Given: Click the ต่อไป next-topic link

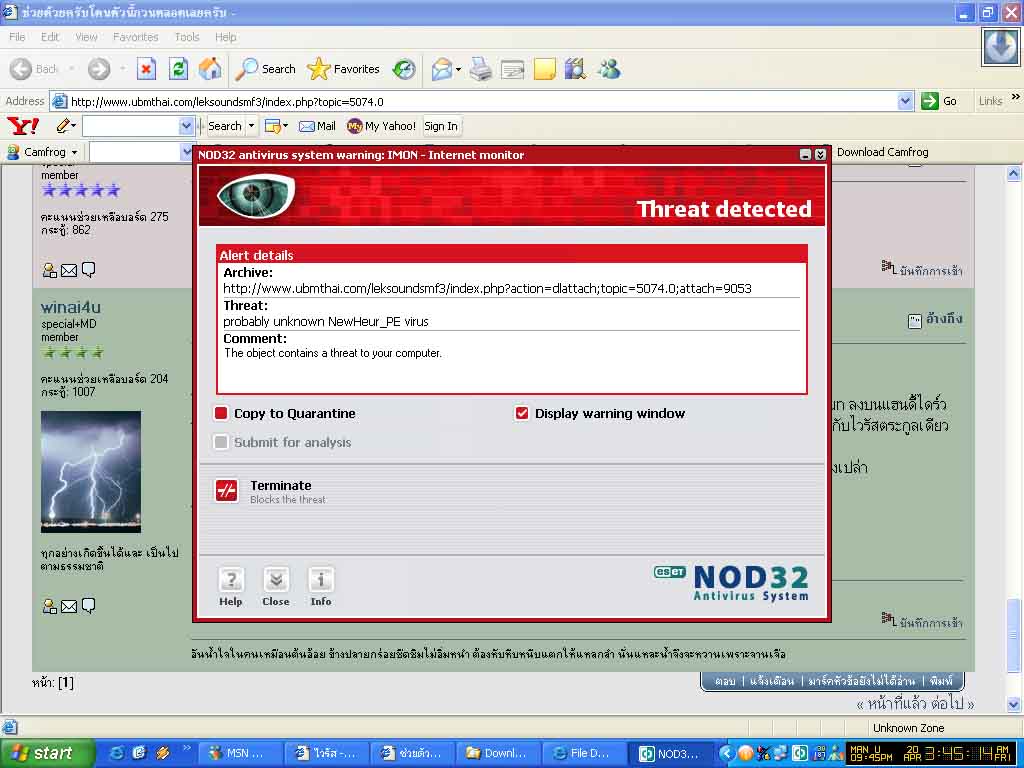Looking at the screenshot, I should (x=947, y=704).
